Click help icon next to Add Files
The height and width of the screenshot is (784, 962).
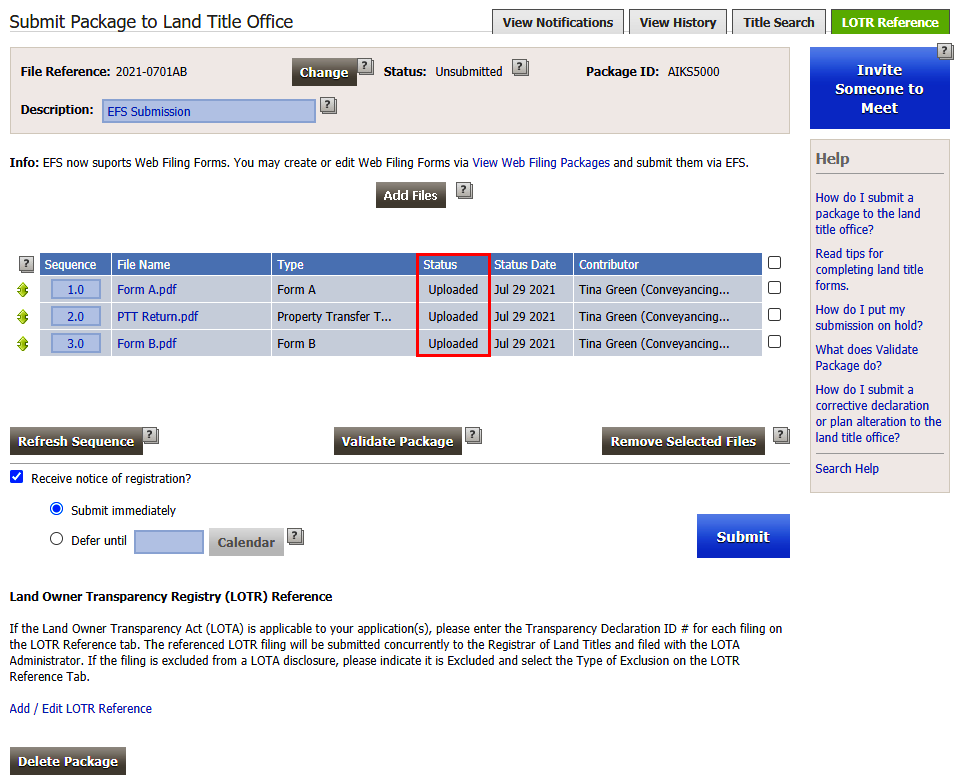click(x=464, y=191)
